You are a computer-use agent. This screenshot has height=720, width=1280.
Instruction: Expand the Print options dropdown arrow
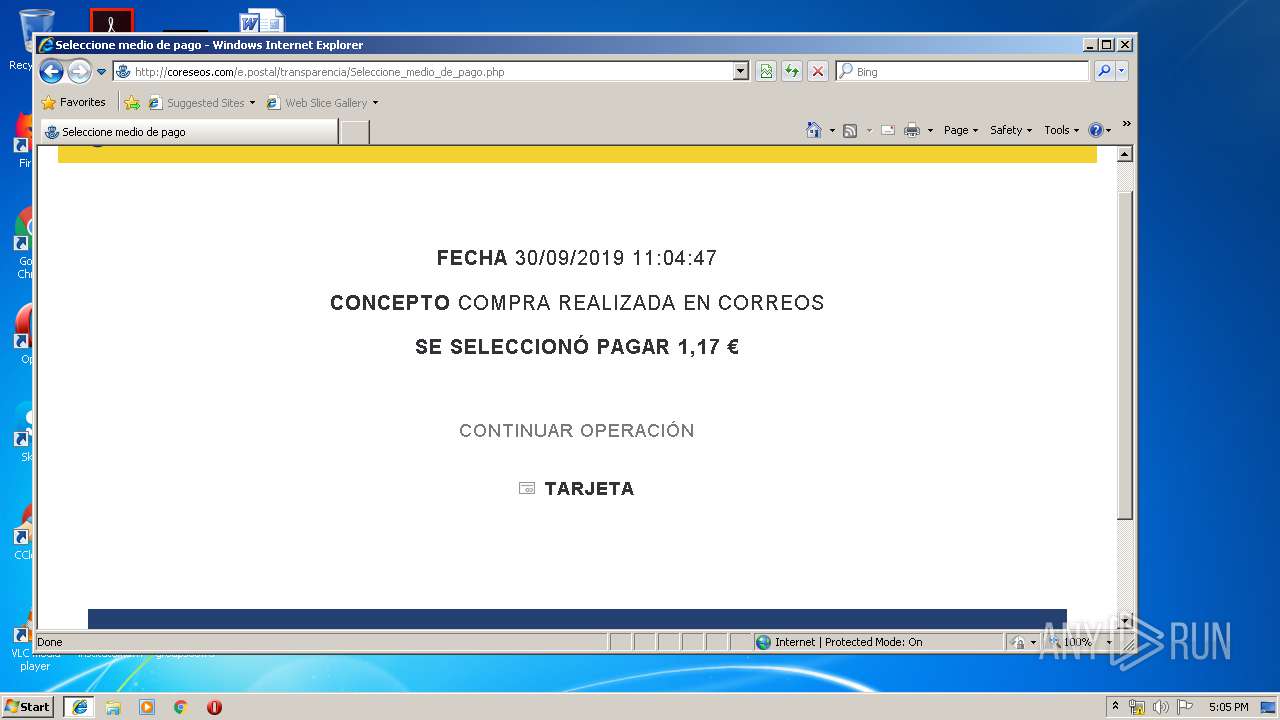[x=930, y=131]
